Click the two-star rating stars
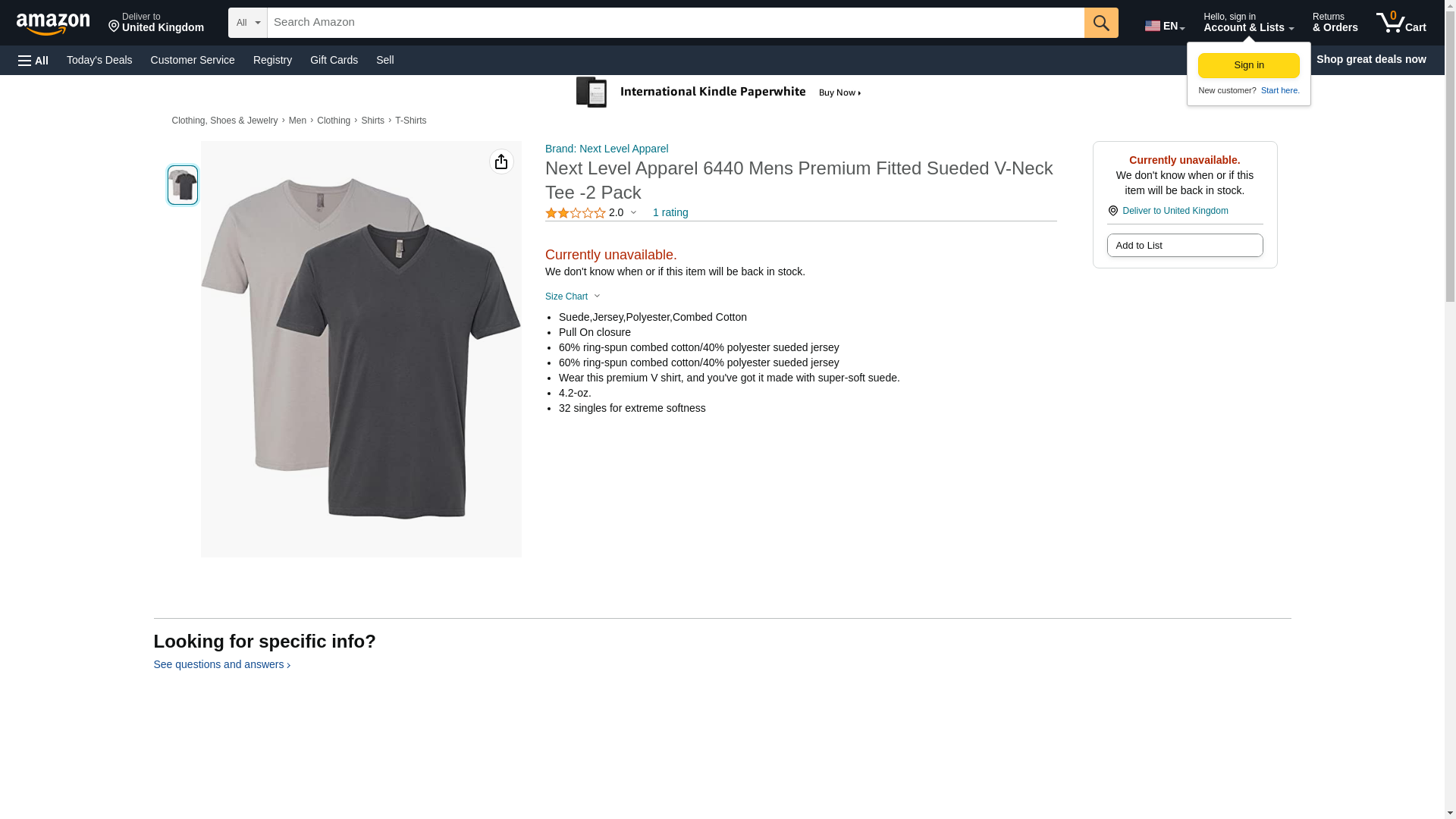Viewport: 1456px width, 819px height. pyautogui.click(x=576, y=213)
